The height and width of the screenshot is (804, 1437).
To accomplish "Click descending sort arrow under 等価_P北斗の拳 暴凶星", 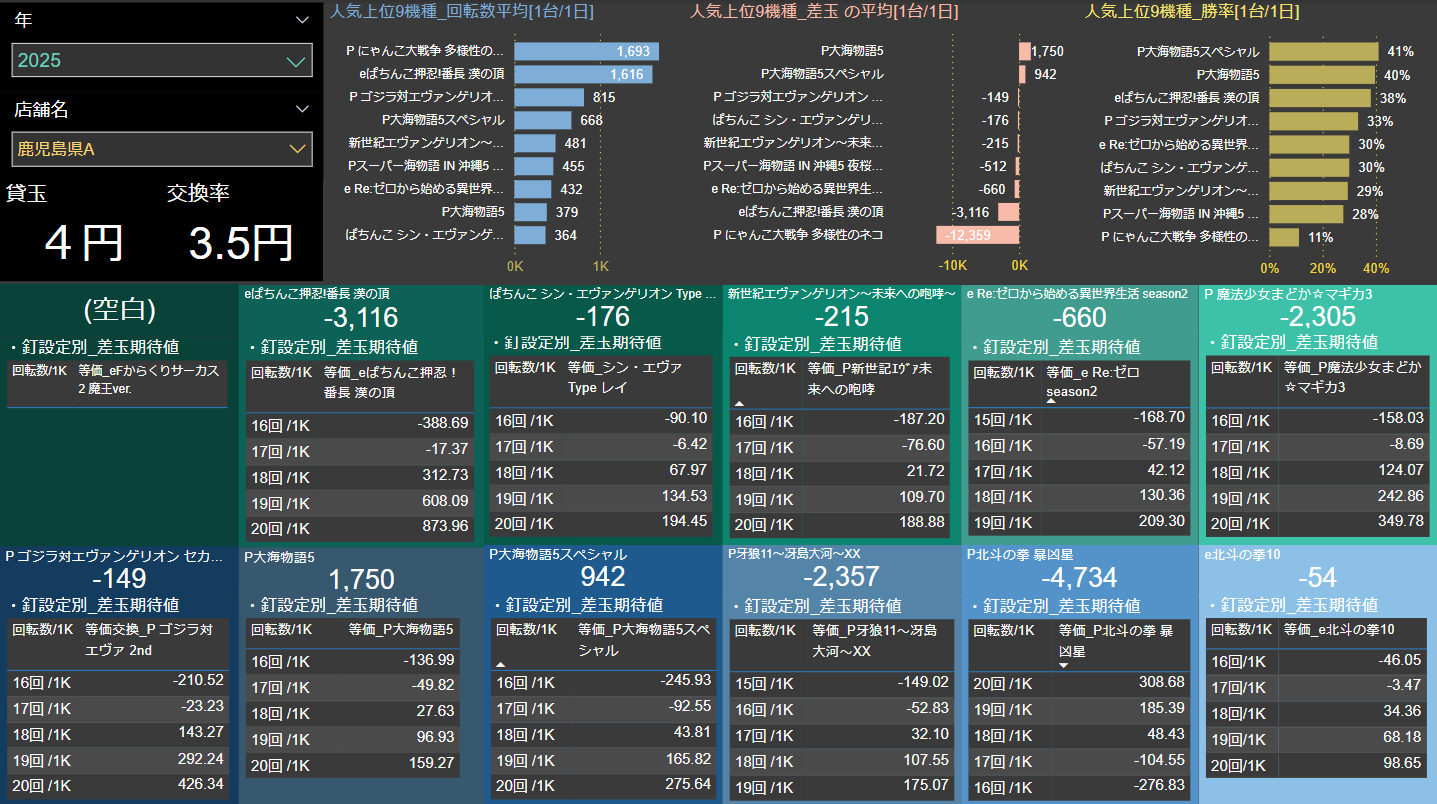I will [x=1063, y=664].
